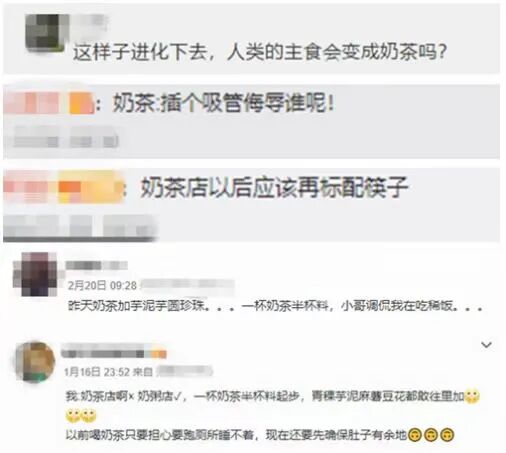Click the orange badge beside the 1月16日 username
Image resolution: width=506 pixels, height=453 pixels.
156,354
